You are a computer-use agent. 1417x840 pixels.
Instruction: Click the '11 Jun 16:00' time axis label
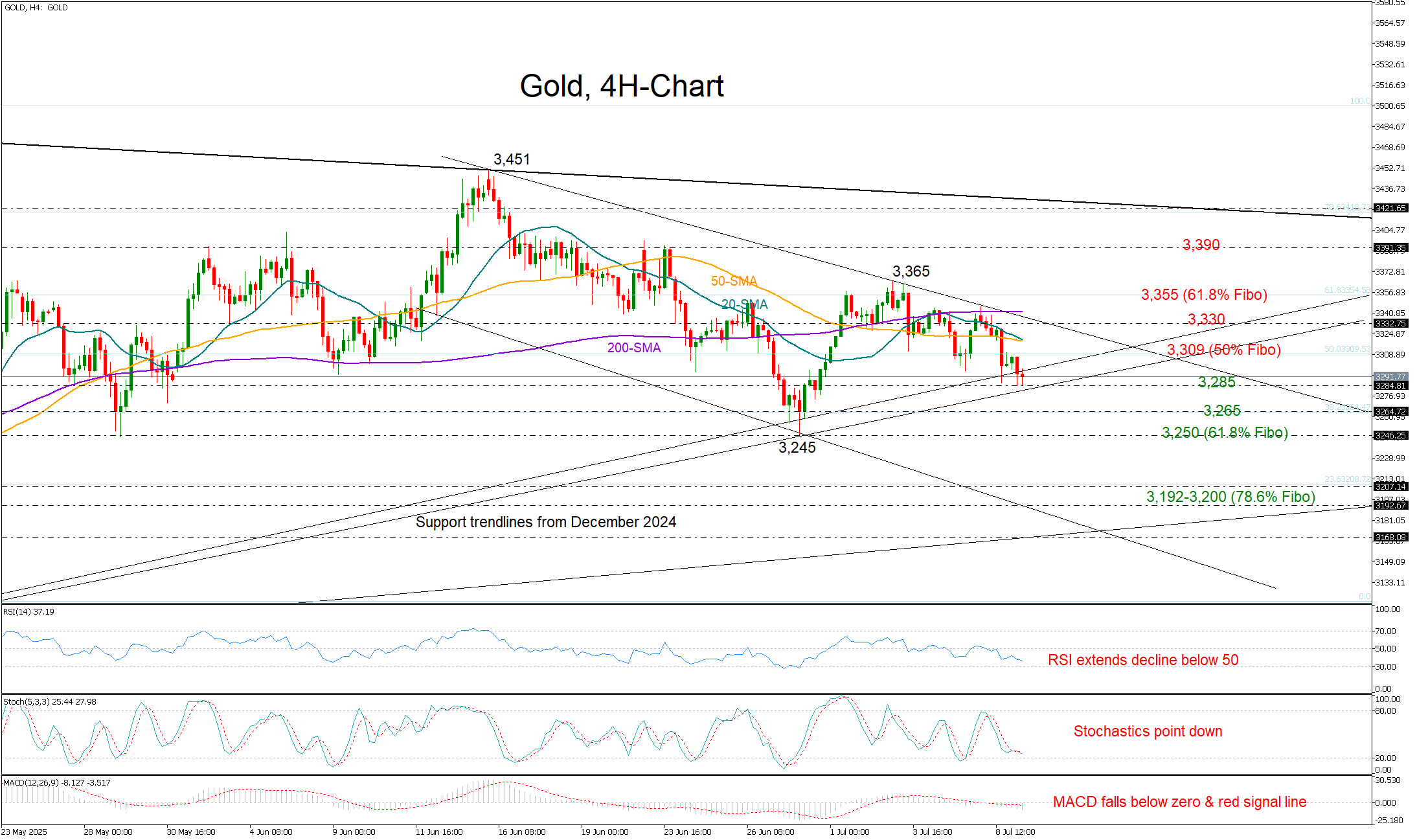(x=439, y=832)
